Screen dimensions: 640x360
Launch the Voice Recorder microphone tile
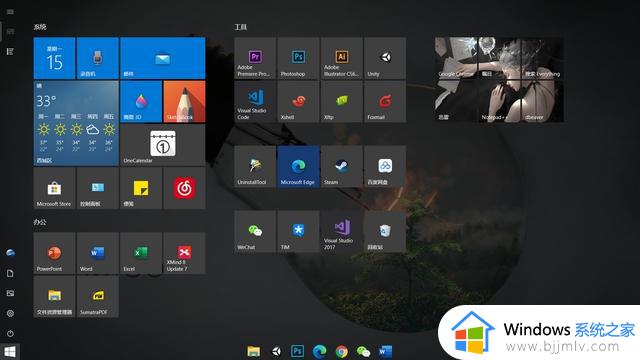[x=98, y=58]
